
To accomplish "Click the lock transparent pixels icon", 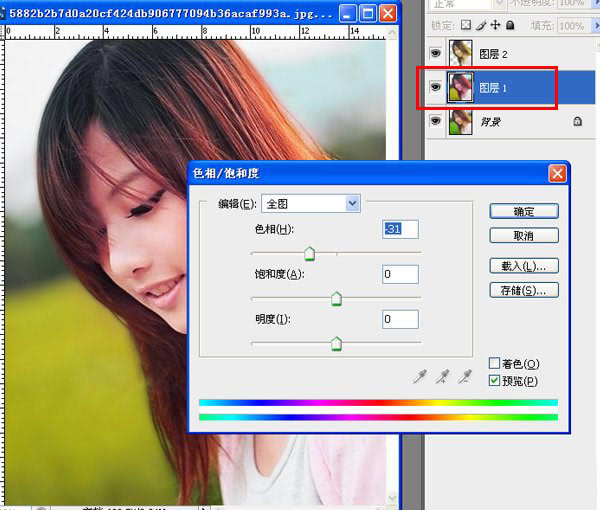I will 466,25.
